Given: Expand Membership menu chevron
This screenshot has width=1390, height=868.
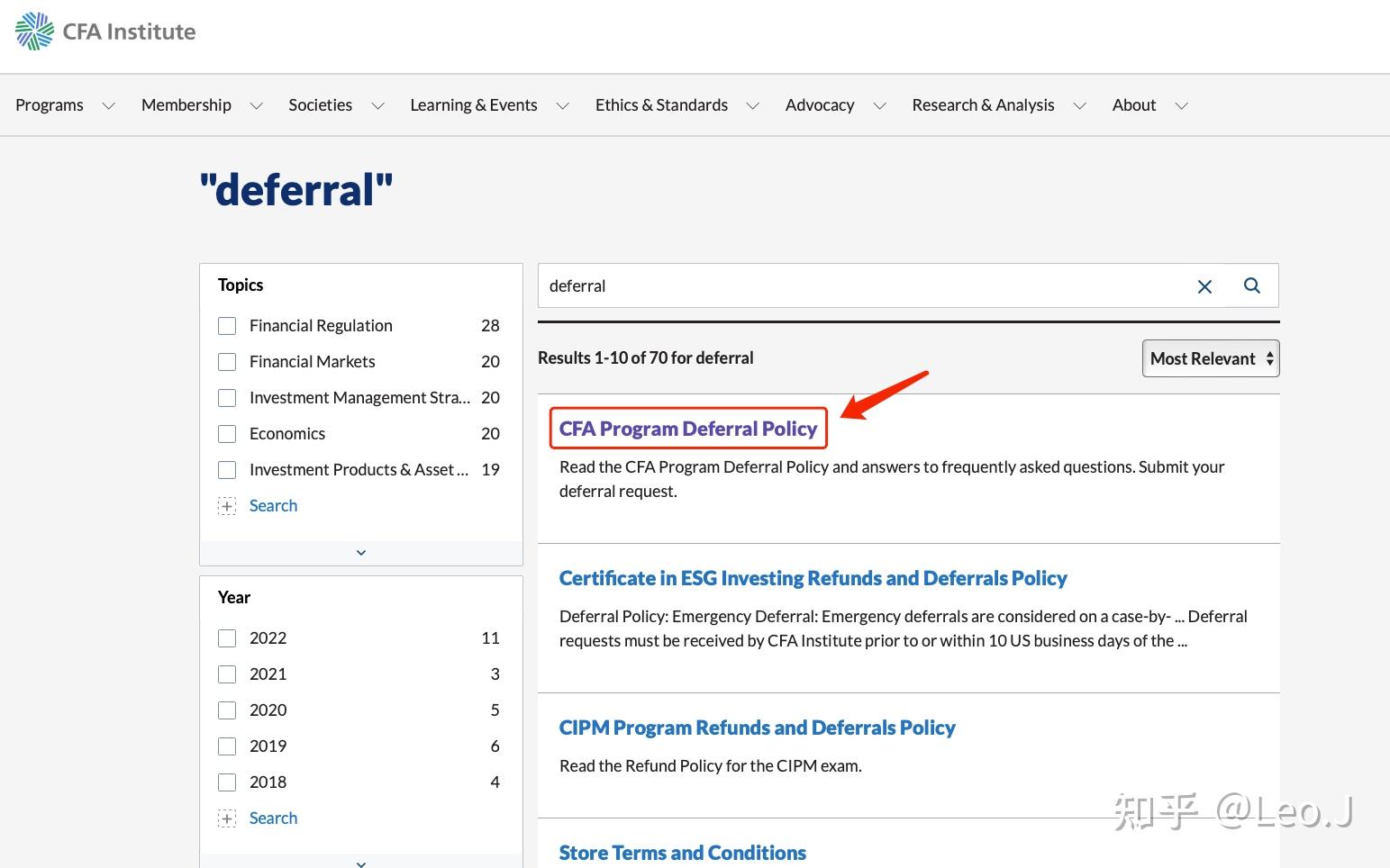Looking at the screenshot, I should (x=257, y=106).
